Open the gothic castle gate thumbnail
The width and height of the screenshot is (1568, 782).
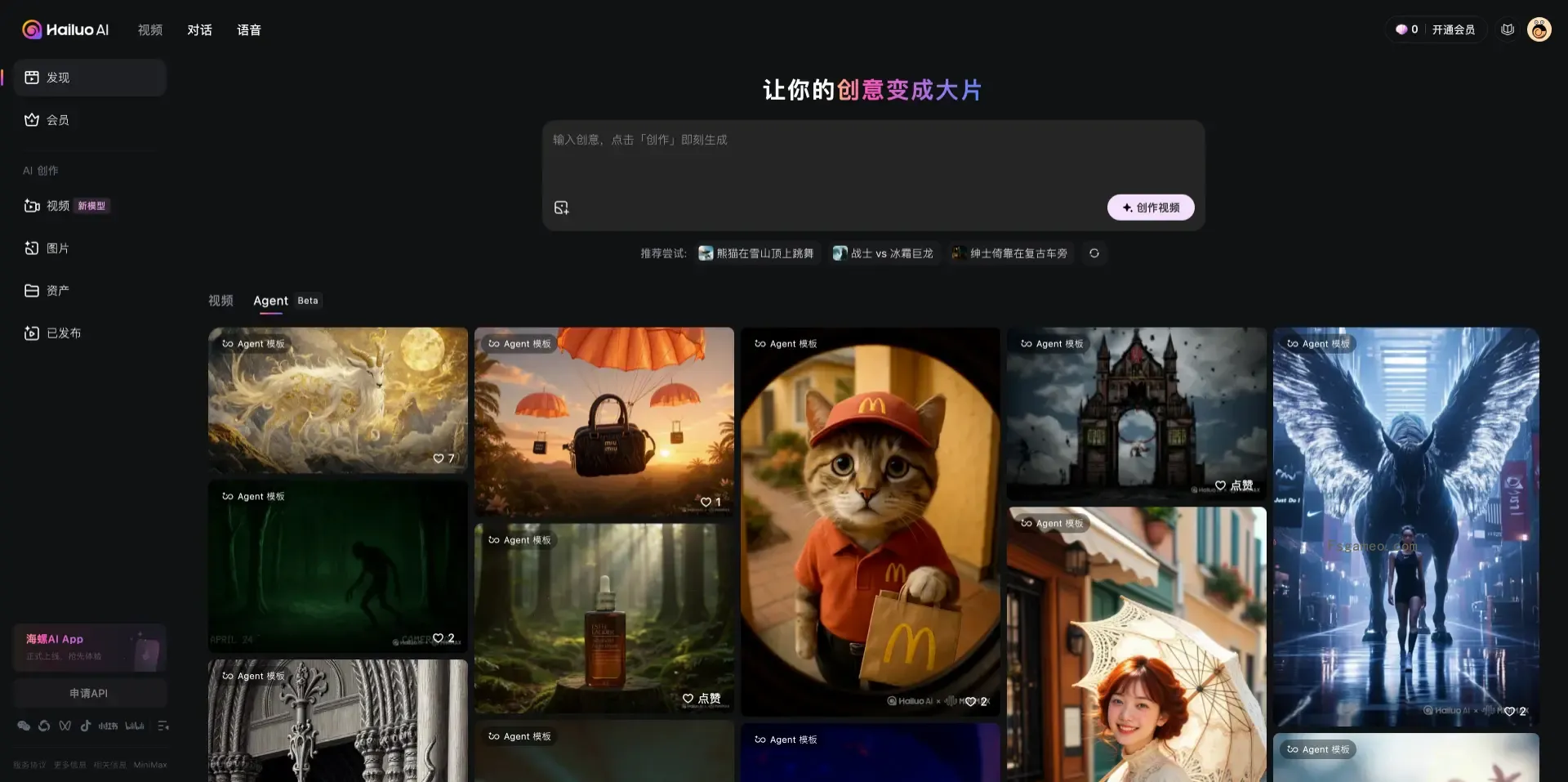1137,414
